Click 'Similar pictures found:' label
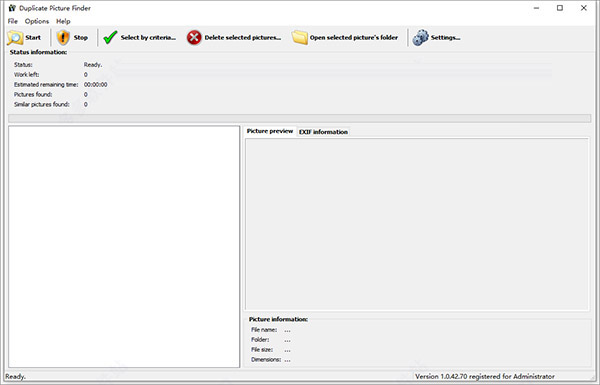Image resolution: width=600 pixels, height=385 pixels. tap(42, 104)
